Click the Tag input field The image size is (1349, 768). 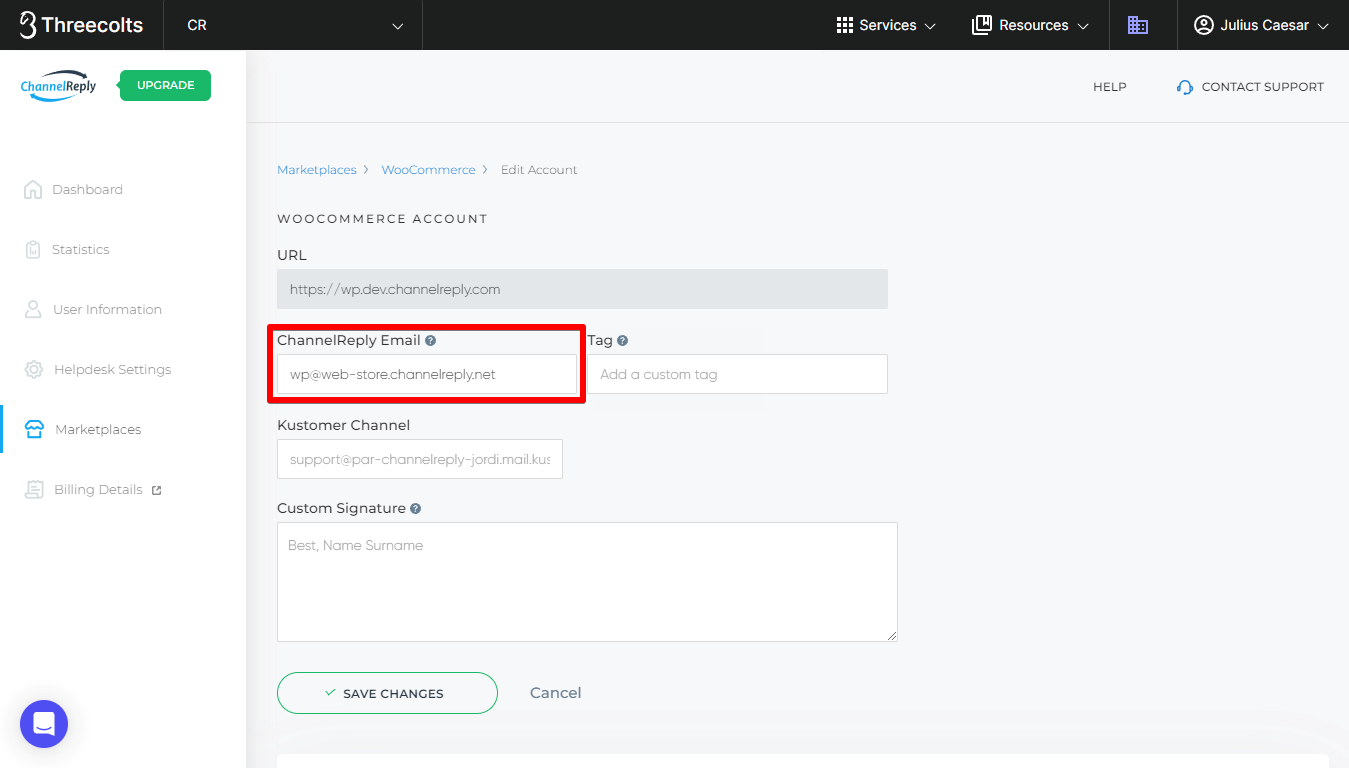737,374
